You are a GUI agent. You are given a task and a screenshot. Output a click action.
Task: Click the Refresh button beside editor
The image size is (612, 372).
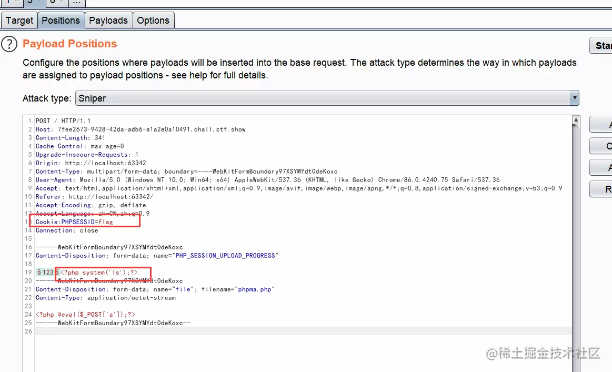[x=601, y=189]
